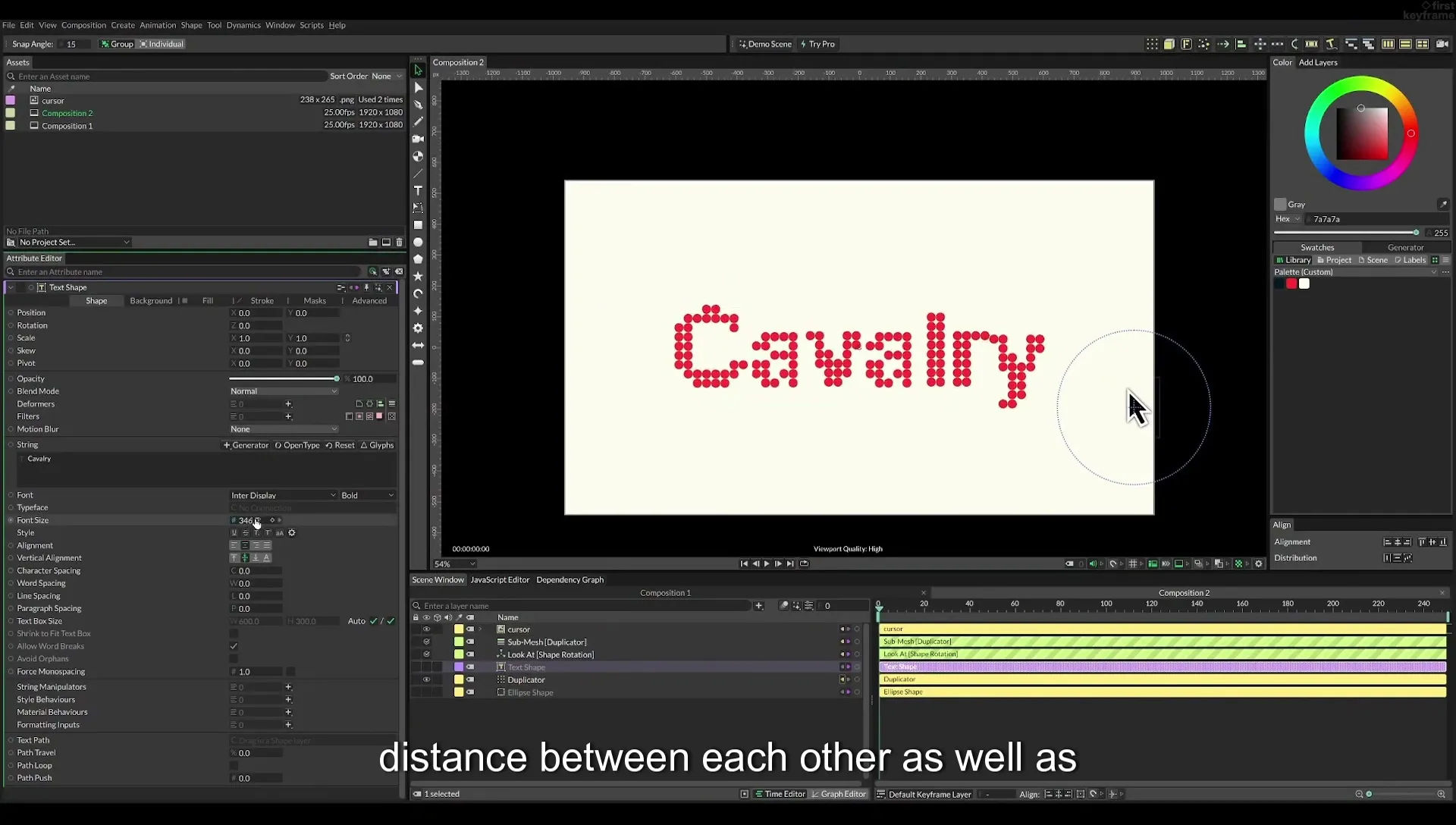Open the Bold font style dropdown
This screenshot has height=825, width=1456.
click(x=368, y=495)
